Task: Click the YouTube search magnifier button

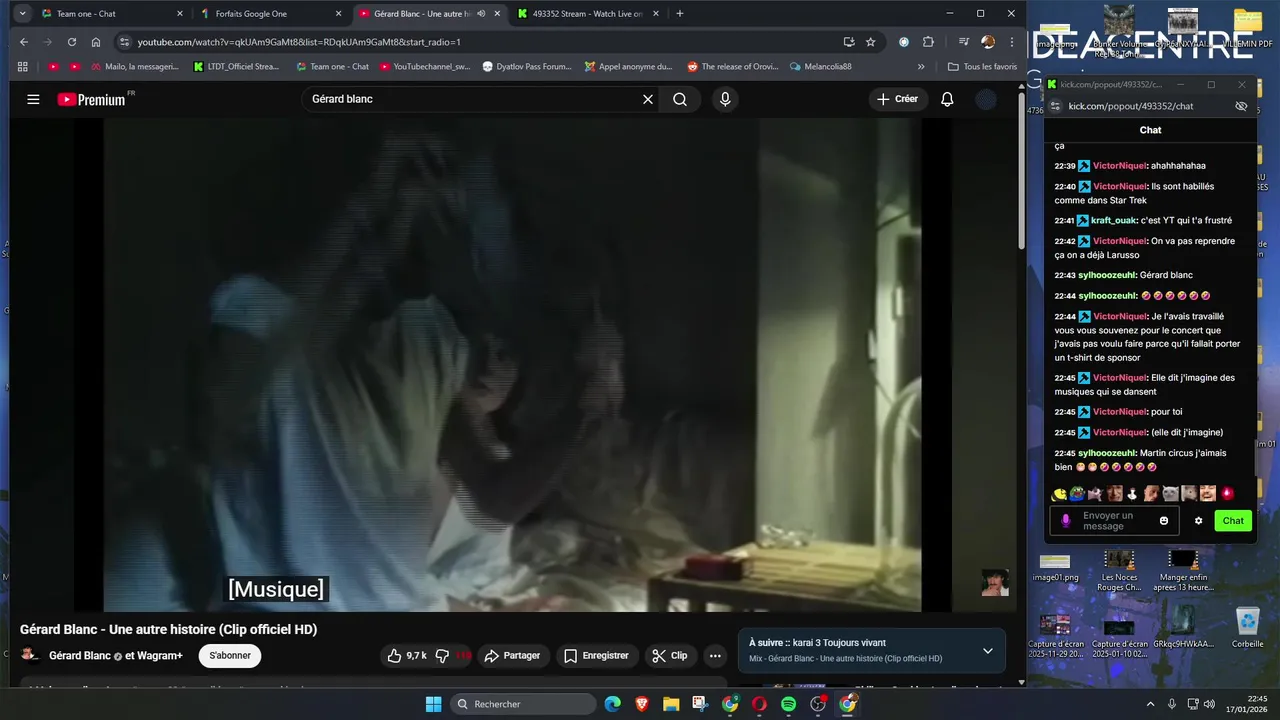Action: click(x=680, y=99)
